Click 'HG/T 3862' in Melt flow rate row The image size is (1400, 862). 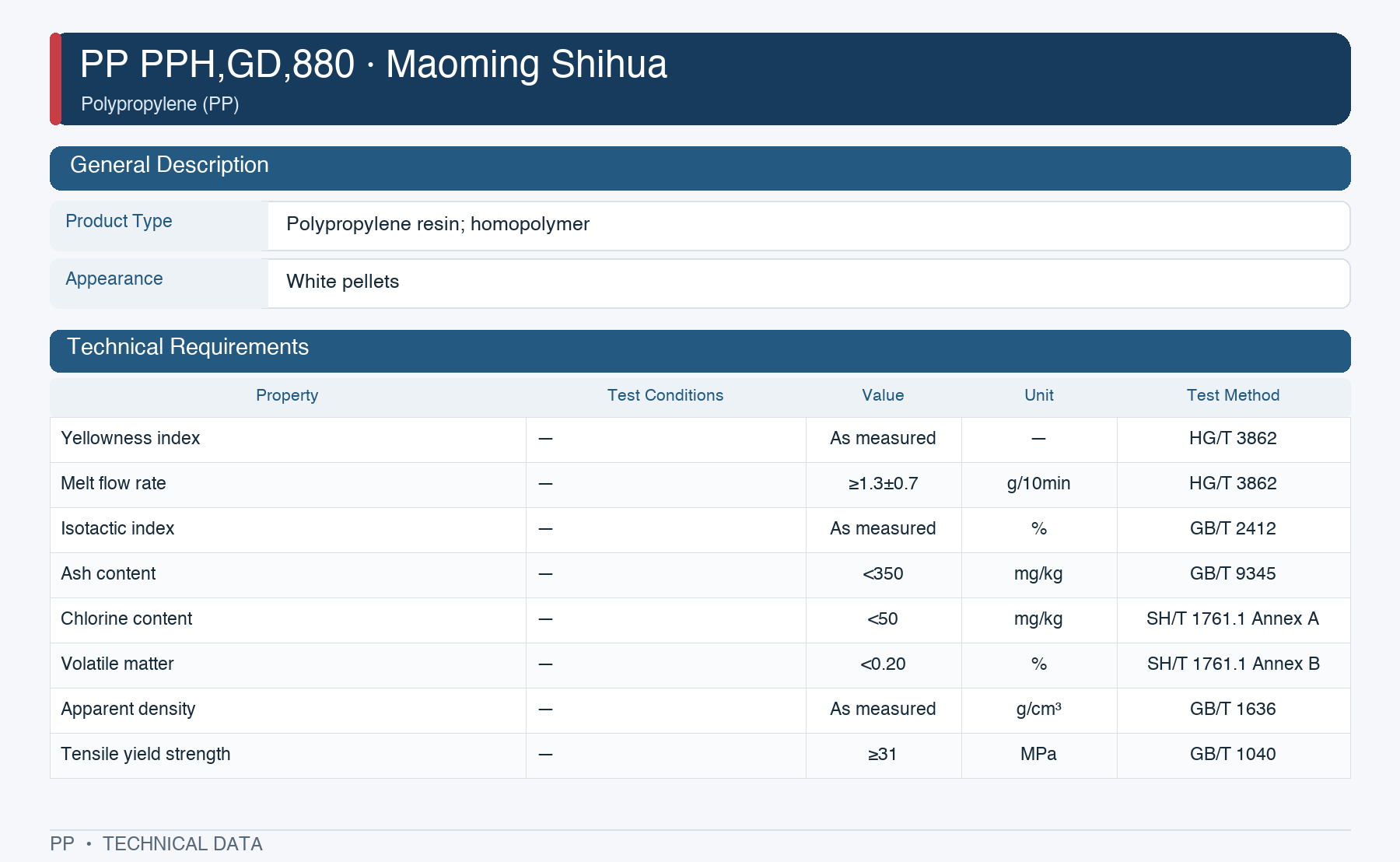[1233, 484]
